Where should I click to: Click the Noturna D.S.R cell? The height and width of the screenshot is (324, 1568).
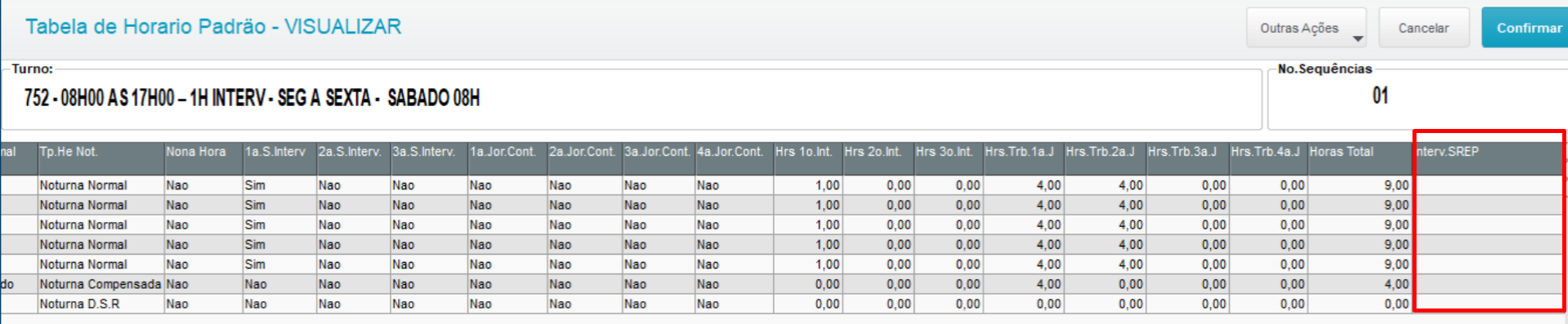[x=101, y=304]
